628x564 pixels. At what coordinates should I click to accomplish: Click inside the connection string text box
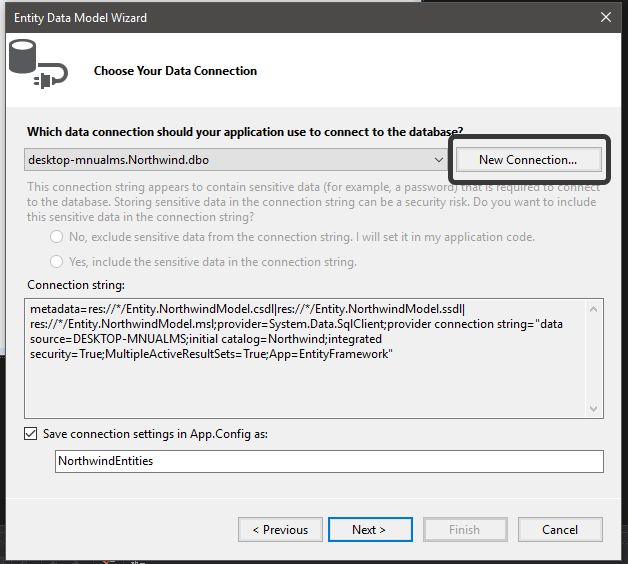[306, 359]
